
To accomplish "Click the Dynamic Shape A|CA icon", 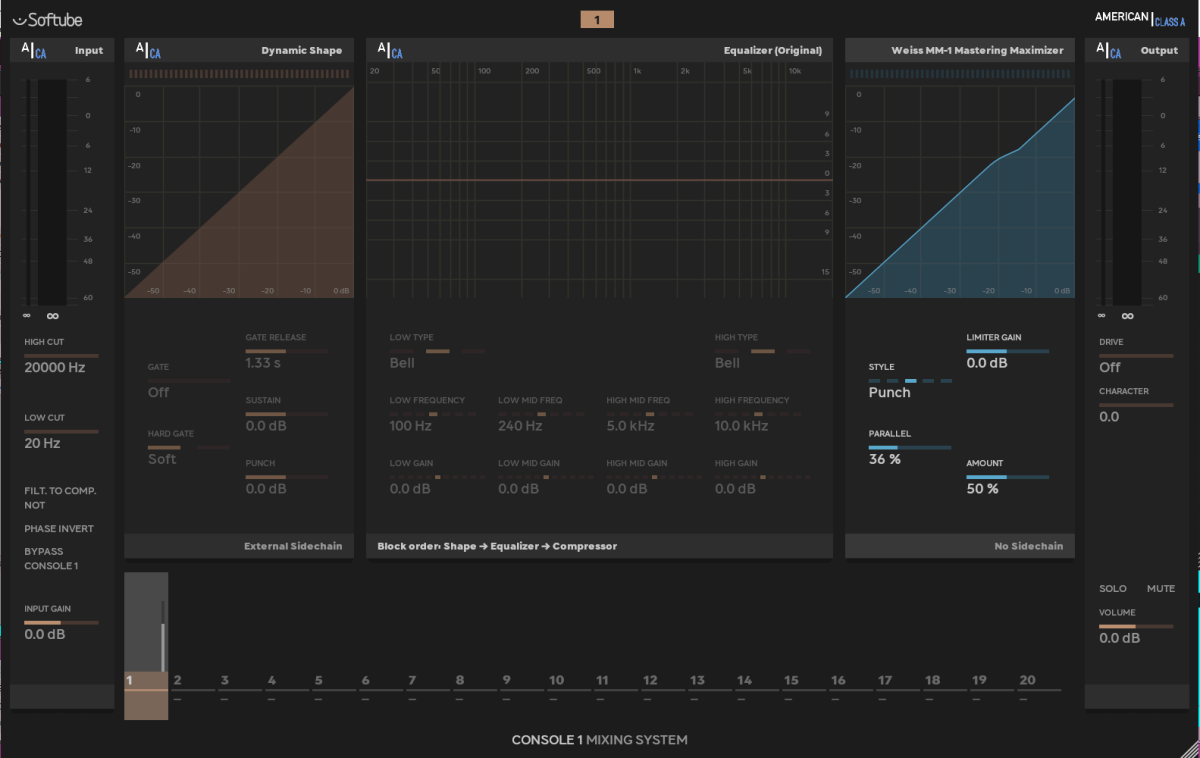I will click(148, 50).
